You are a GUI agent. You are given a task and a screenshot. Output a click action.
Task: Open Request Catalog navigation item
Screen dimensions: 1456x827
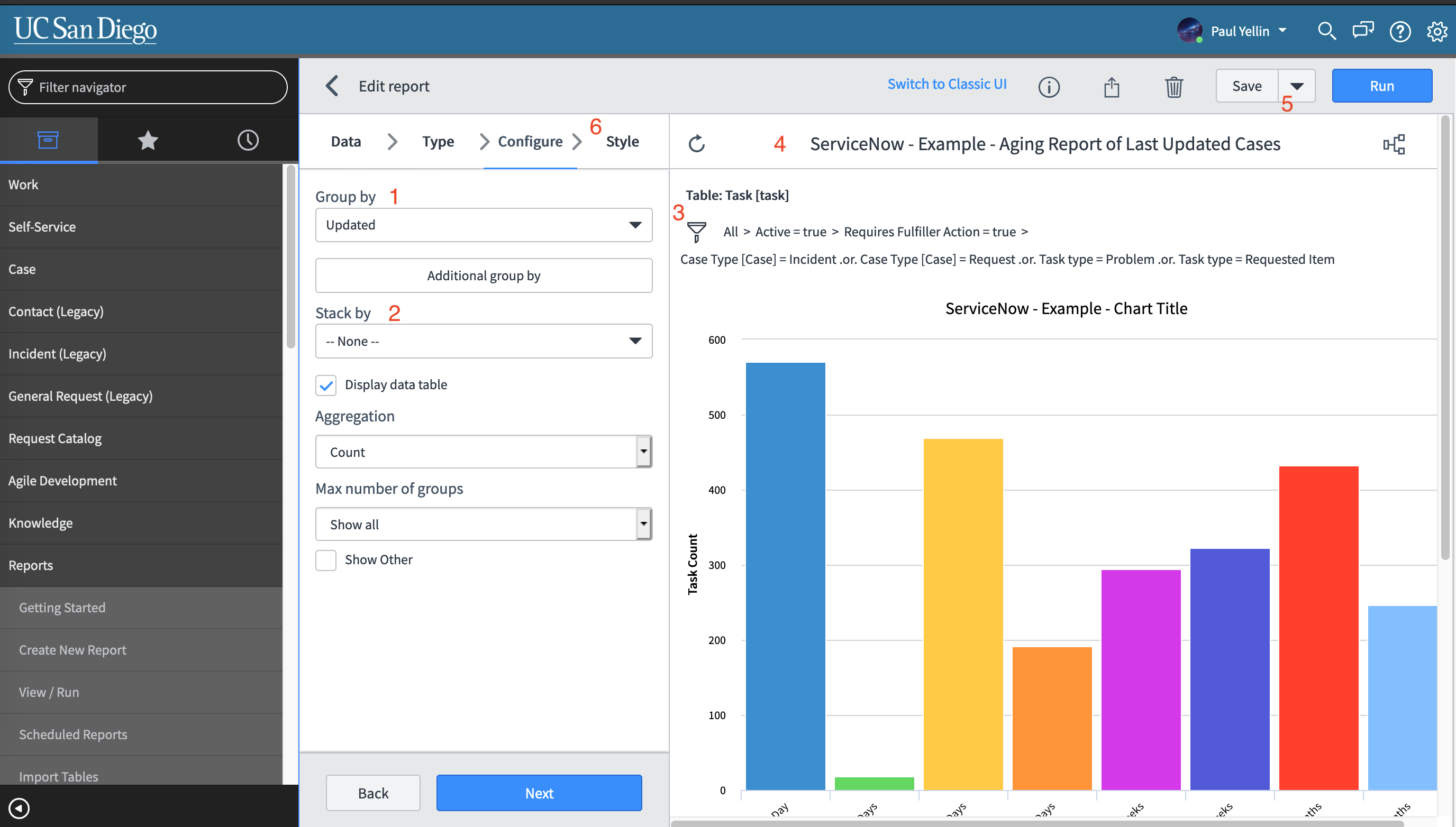pos(141,438)
